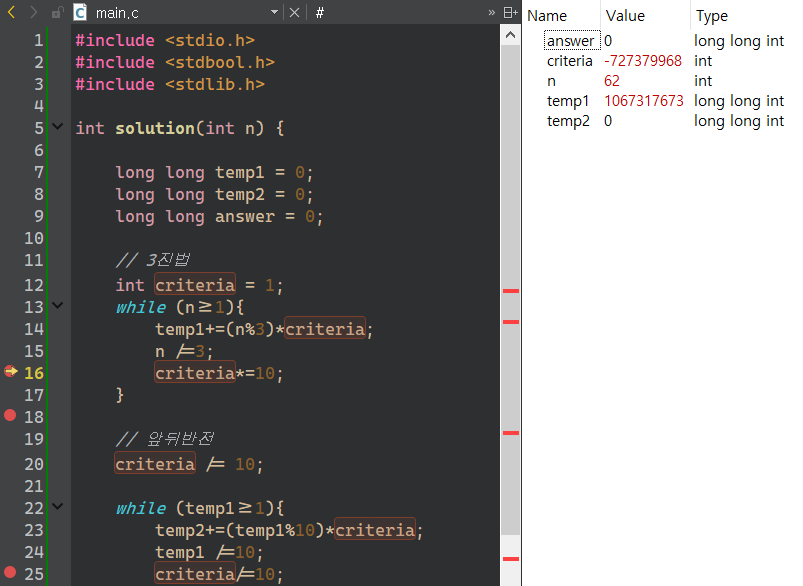Collapse the solution function at line 5
The width and height of the screenshot is (803, 586).
point(57,128)
